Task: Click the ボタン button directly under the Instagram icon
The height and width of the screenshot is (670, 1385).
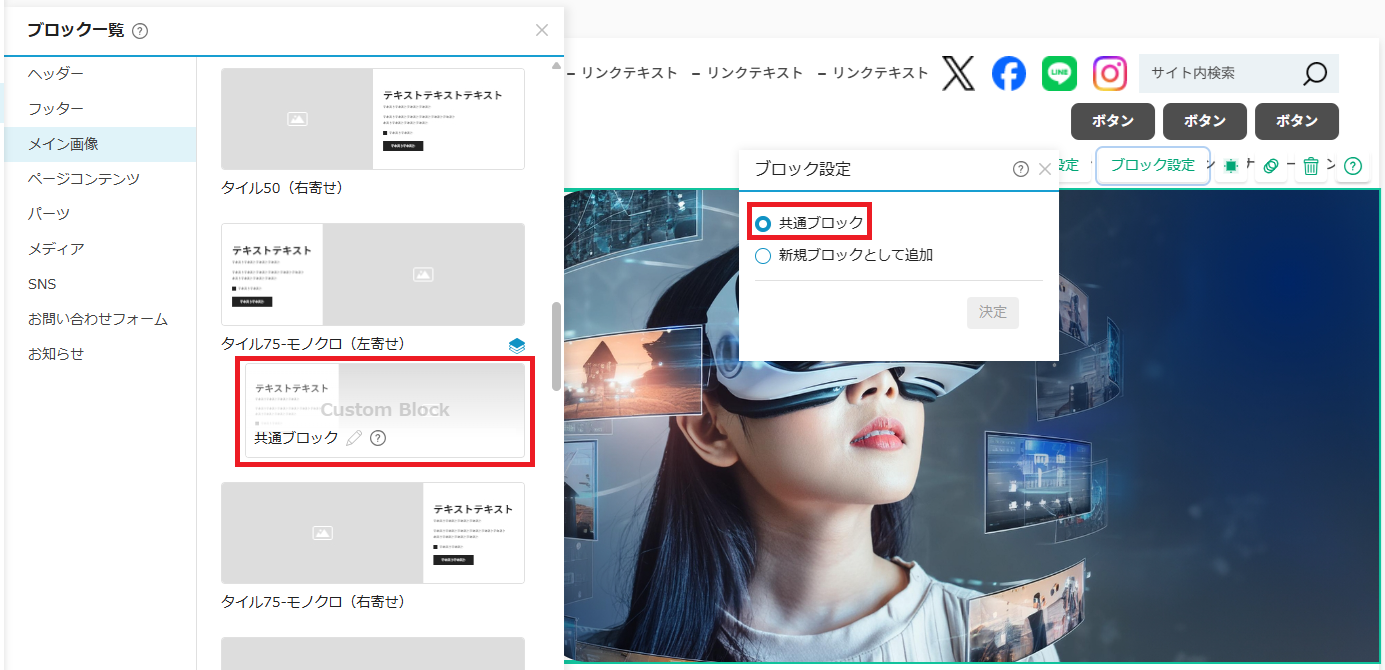Action: (1113, 121)
